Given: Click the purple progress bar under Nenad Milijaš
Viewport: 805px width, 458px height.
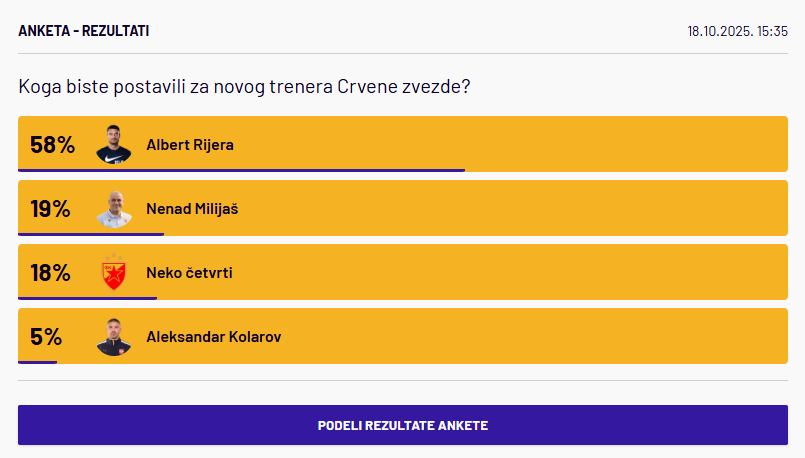Looking at the screenshot, I should coord(91,234).
